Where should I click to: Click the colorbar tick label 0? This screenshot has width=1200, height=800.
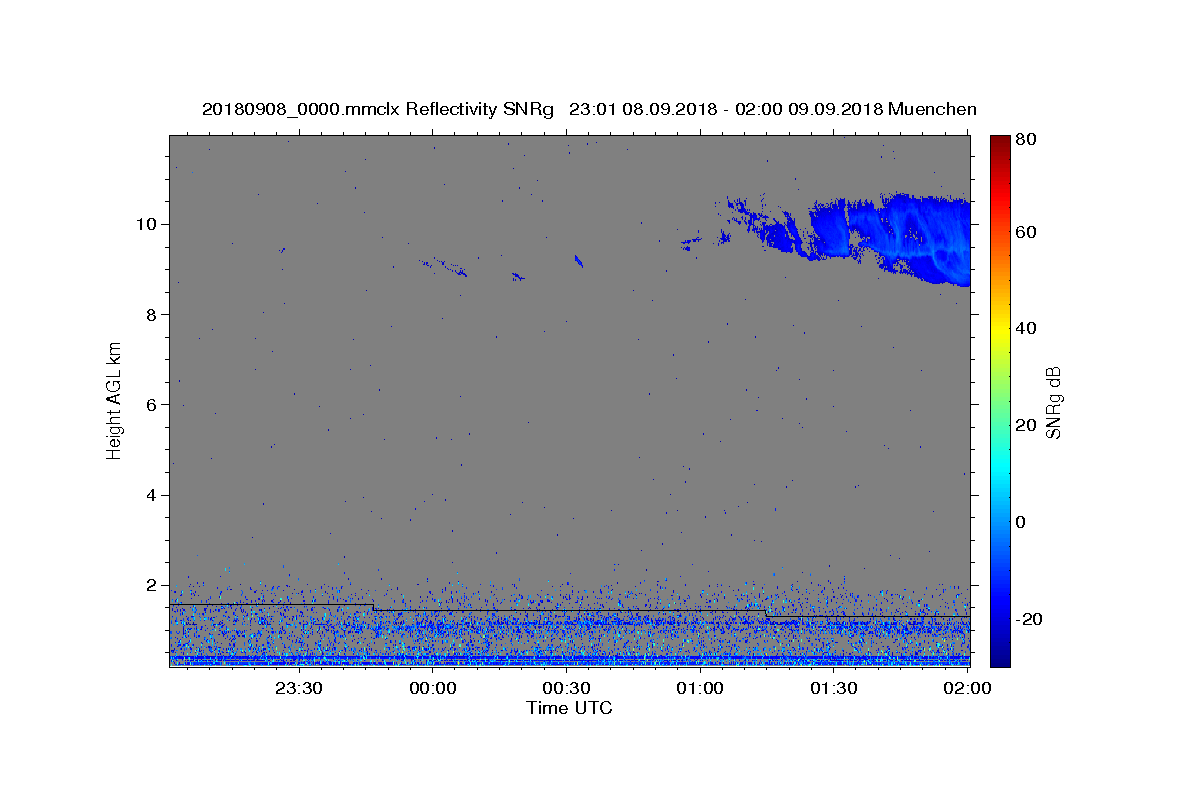point(1022,522)
